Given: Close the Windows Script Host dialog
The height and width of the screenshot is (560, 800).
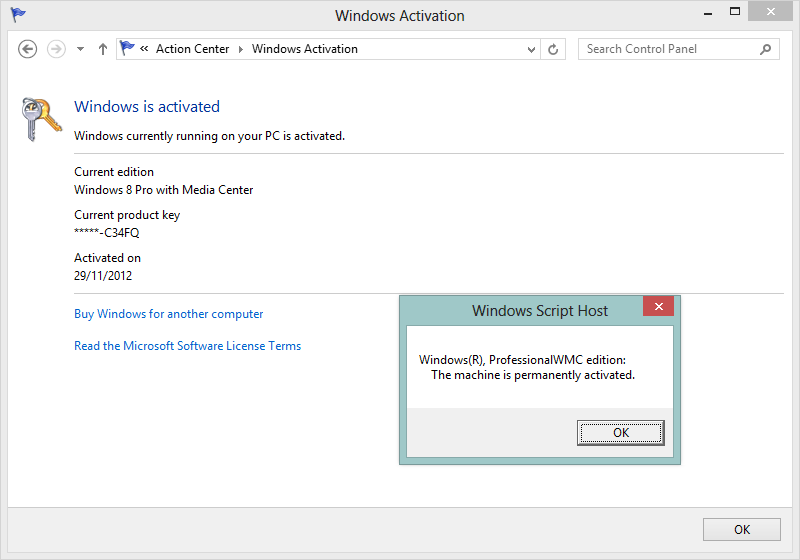Looking at the screenshot, I should (x=657, y=307).
